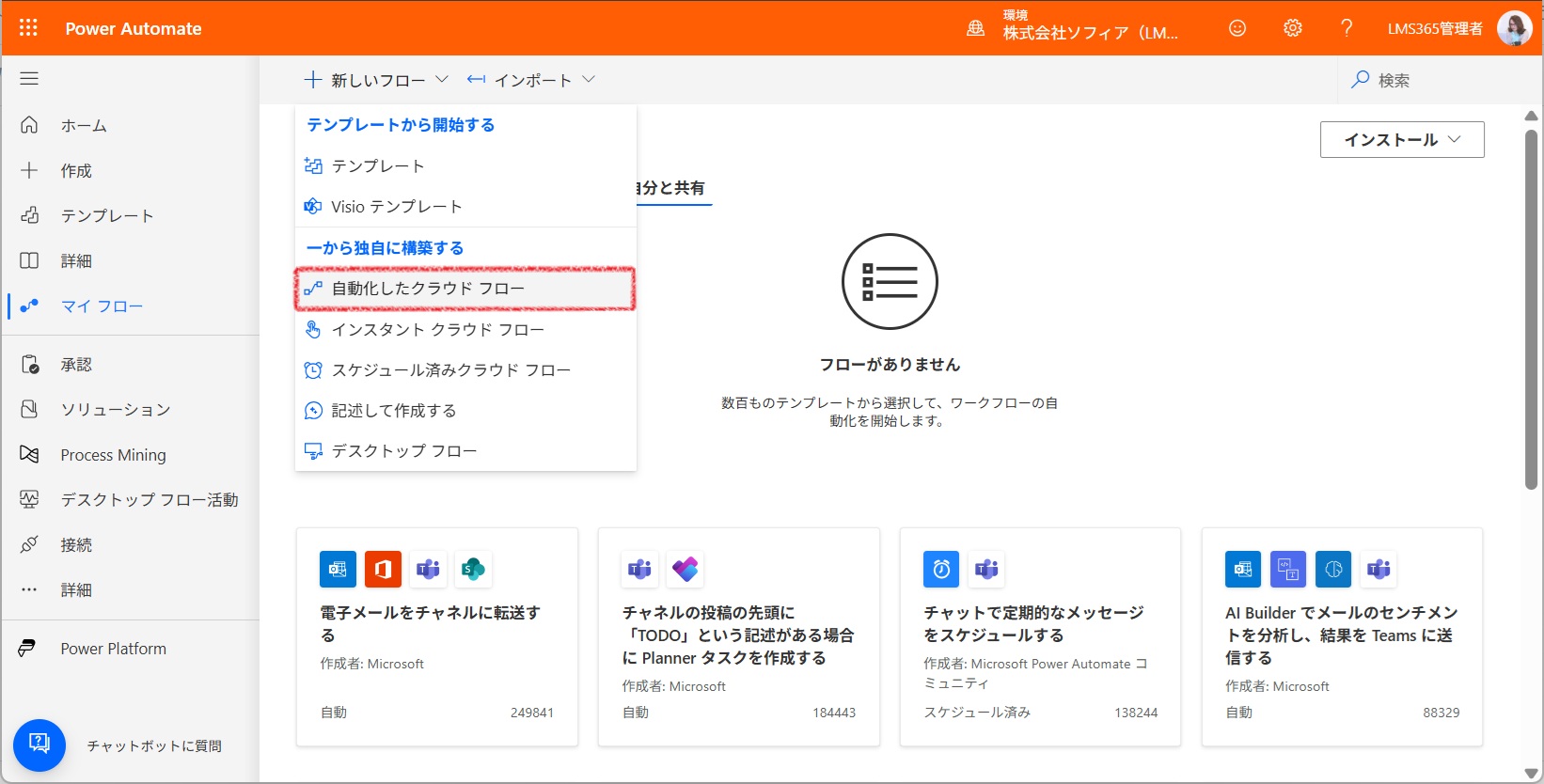
Task: Click the book icon beside first 詳細
Action: [29, 260]
